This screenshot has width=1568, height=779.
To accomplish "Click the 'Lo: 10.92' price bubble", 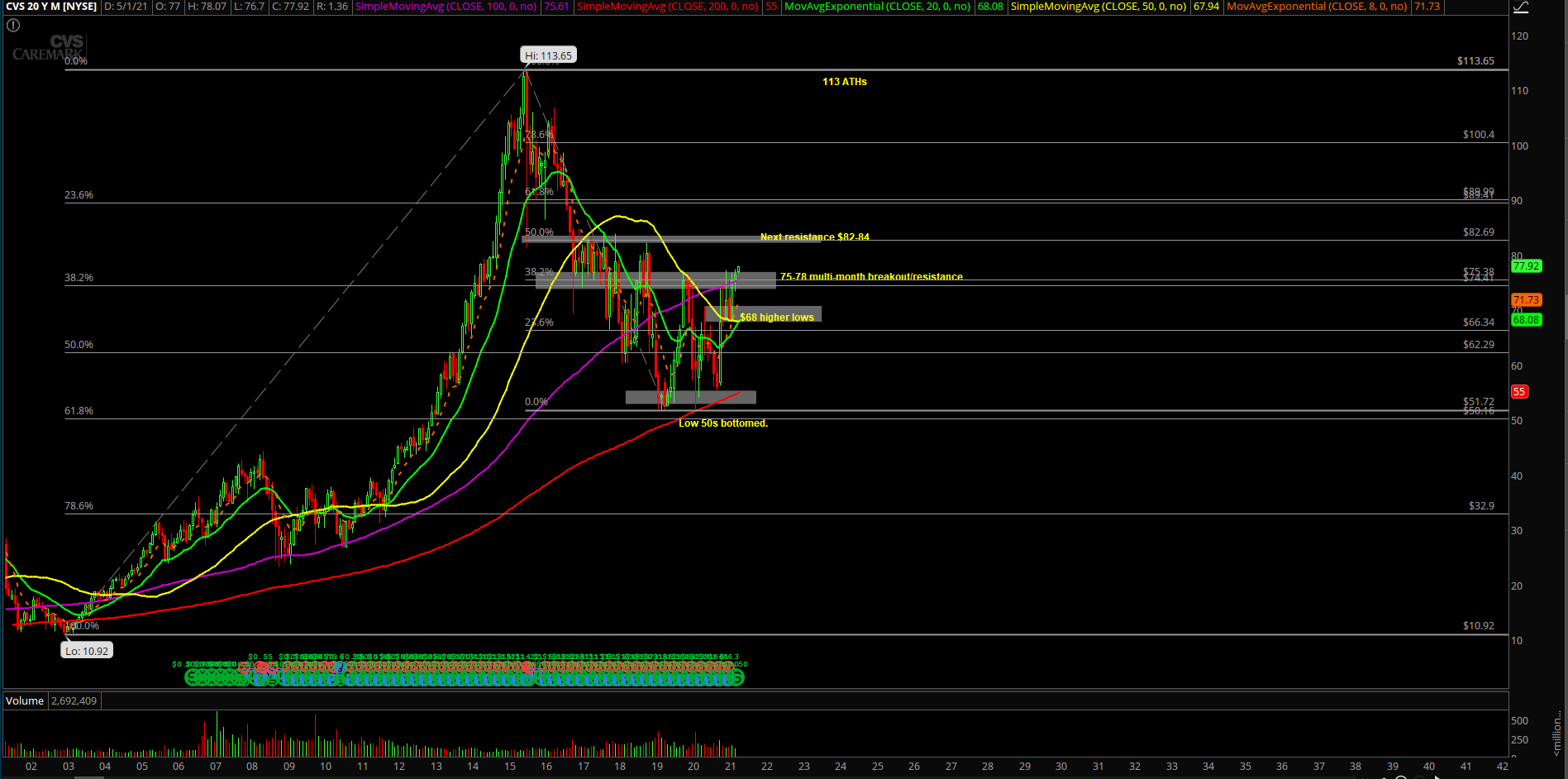I will (x=87, y=651).
